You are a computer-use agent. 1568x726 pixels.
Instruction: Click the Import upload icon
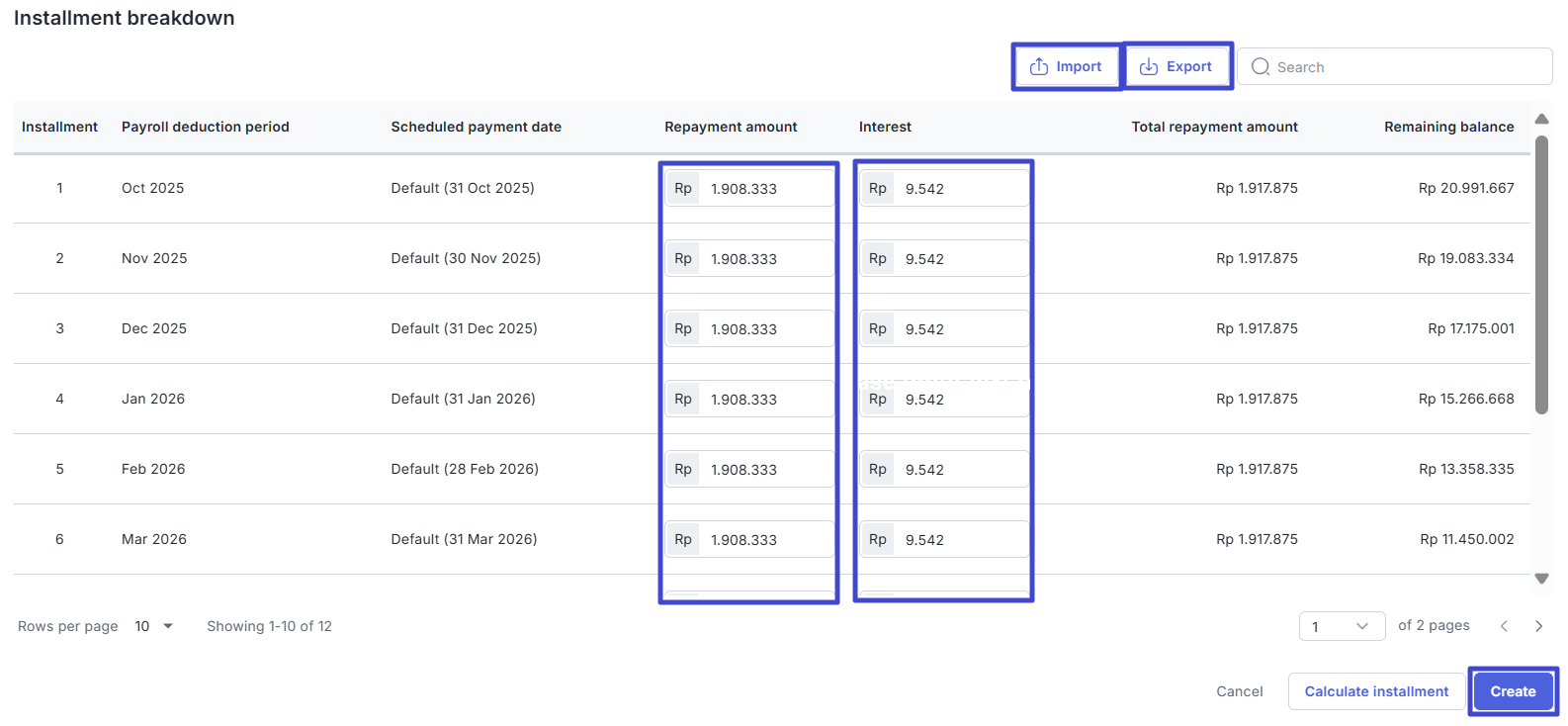(x=1039, y=66)
